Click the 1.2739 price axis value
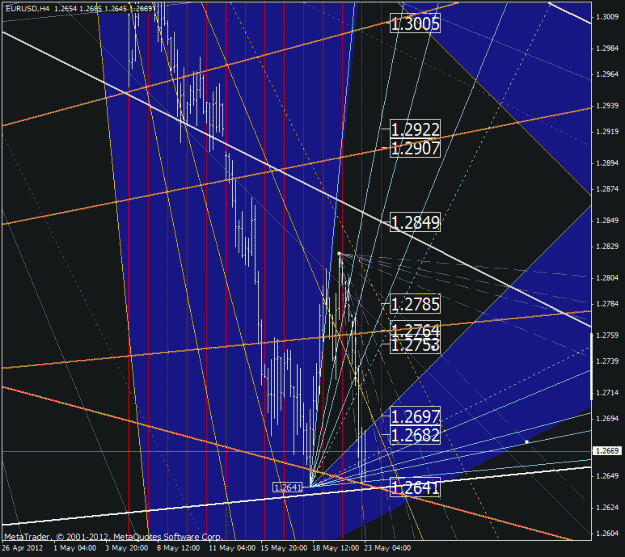Screen dimensions: 625x557 point(607,361)
